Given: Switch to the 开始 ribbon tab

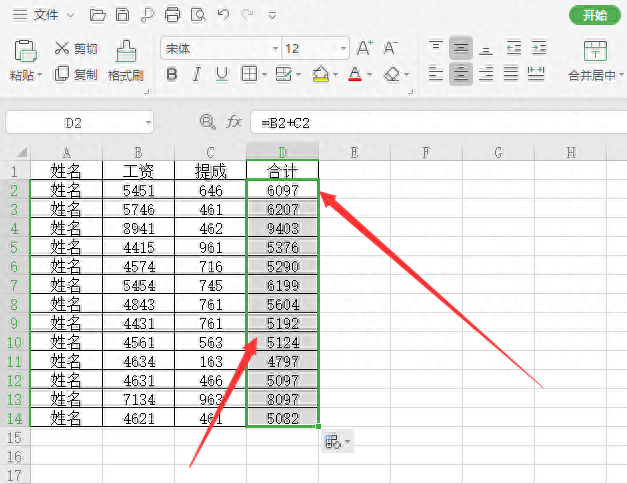Looking at the screenshot, I should click(595, 15).
